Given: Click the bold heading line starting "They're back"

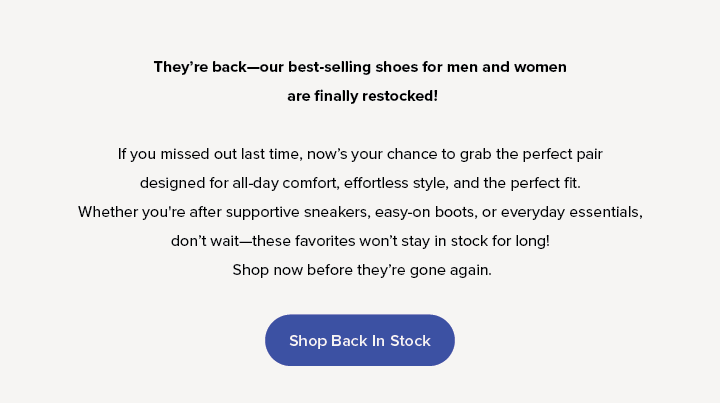Looking at the screenshot, I should tap(360, 67).
